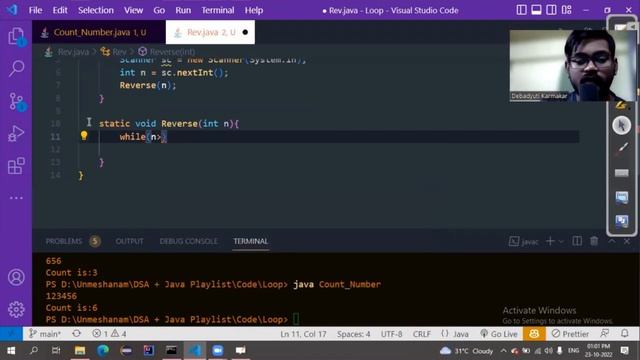Open the Run and Debug view

click(x=16, y=133)
